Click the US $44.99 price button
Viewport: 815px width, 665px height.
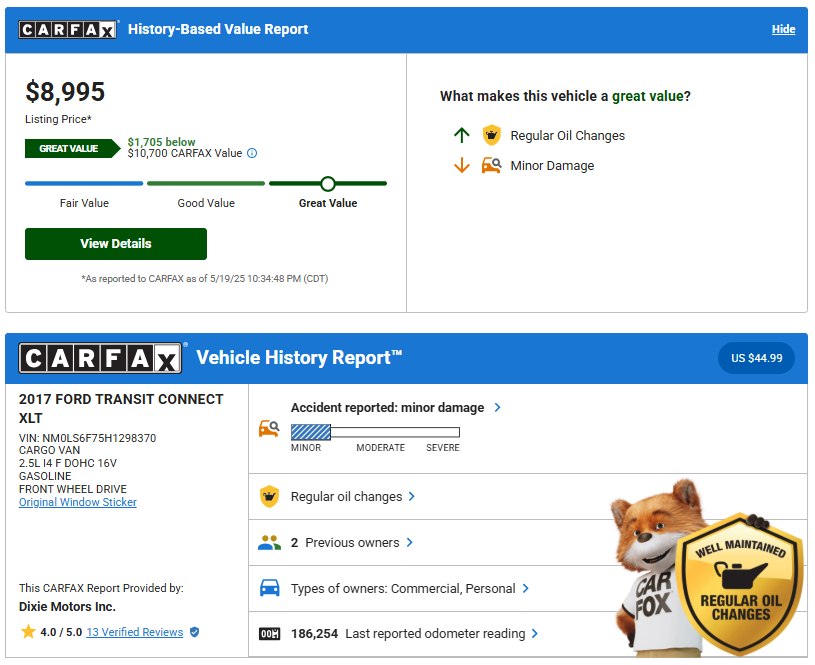(756, 358)
